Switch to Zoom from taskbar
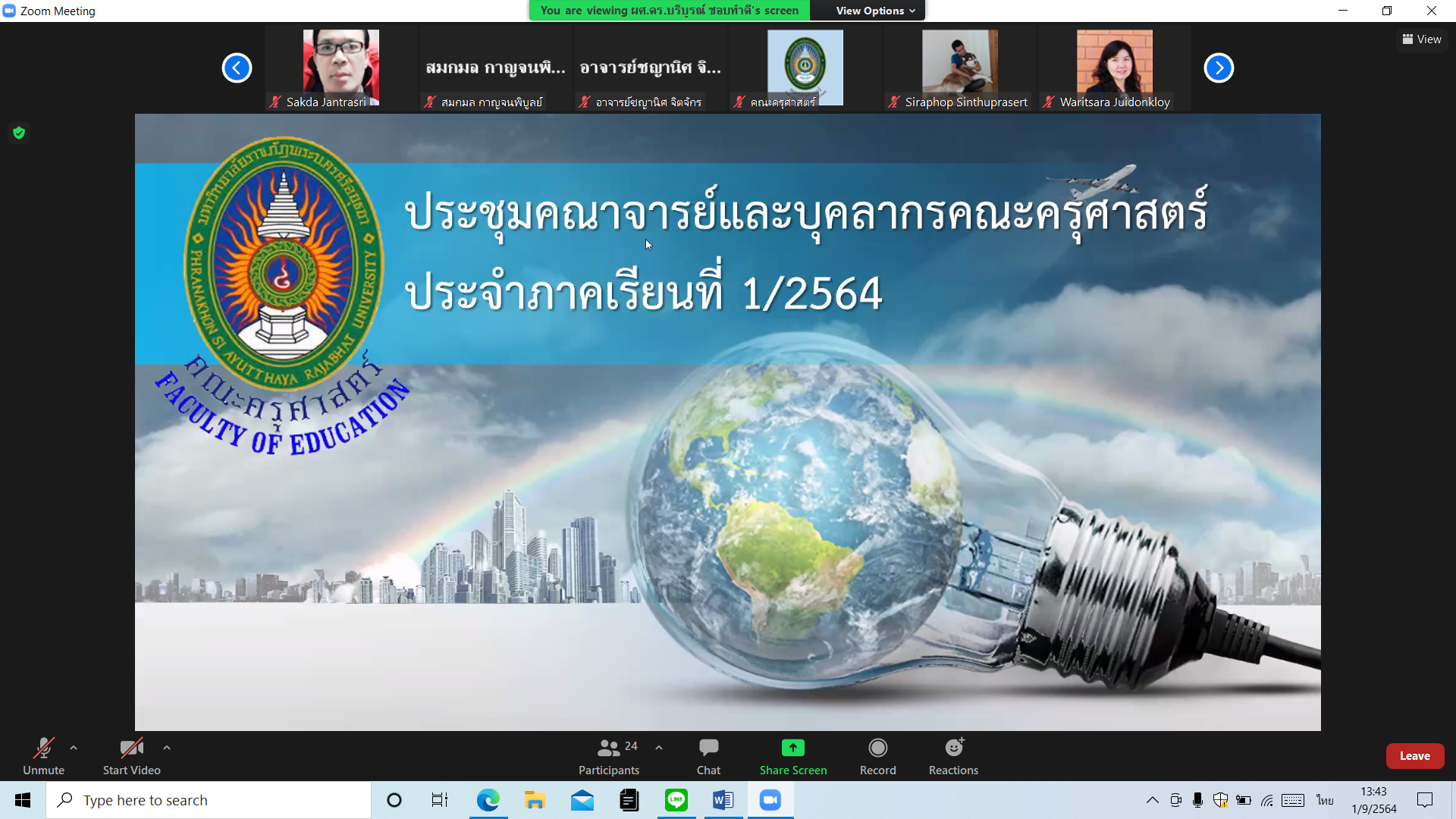The height and width of the screenshot is (819, 1456). [x=770, y=800]
